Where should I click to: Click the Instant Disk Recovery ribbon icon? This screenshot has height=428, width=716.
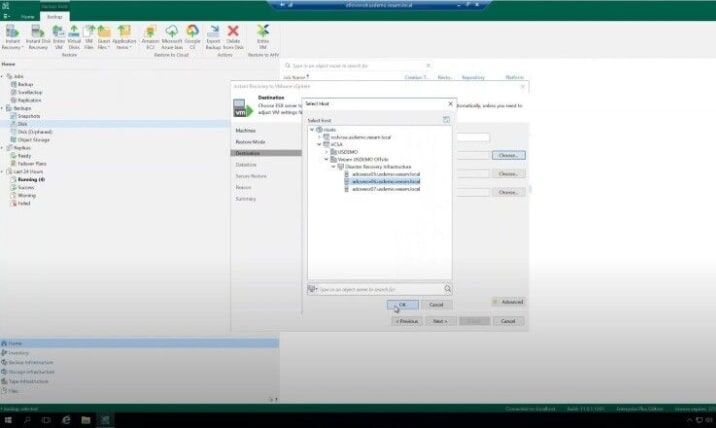click(38, 37)
